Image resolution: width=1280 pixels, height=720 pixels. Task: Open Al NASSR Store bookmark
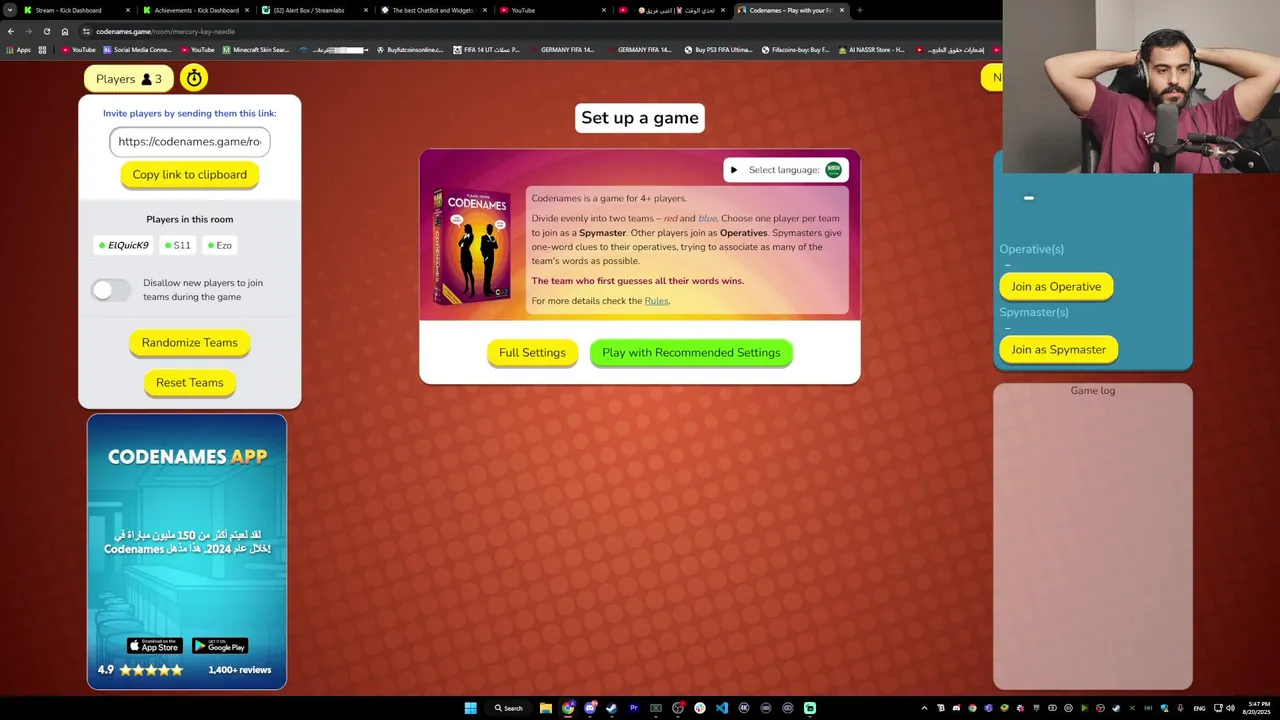pos(872,50)
